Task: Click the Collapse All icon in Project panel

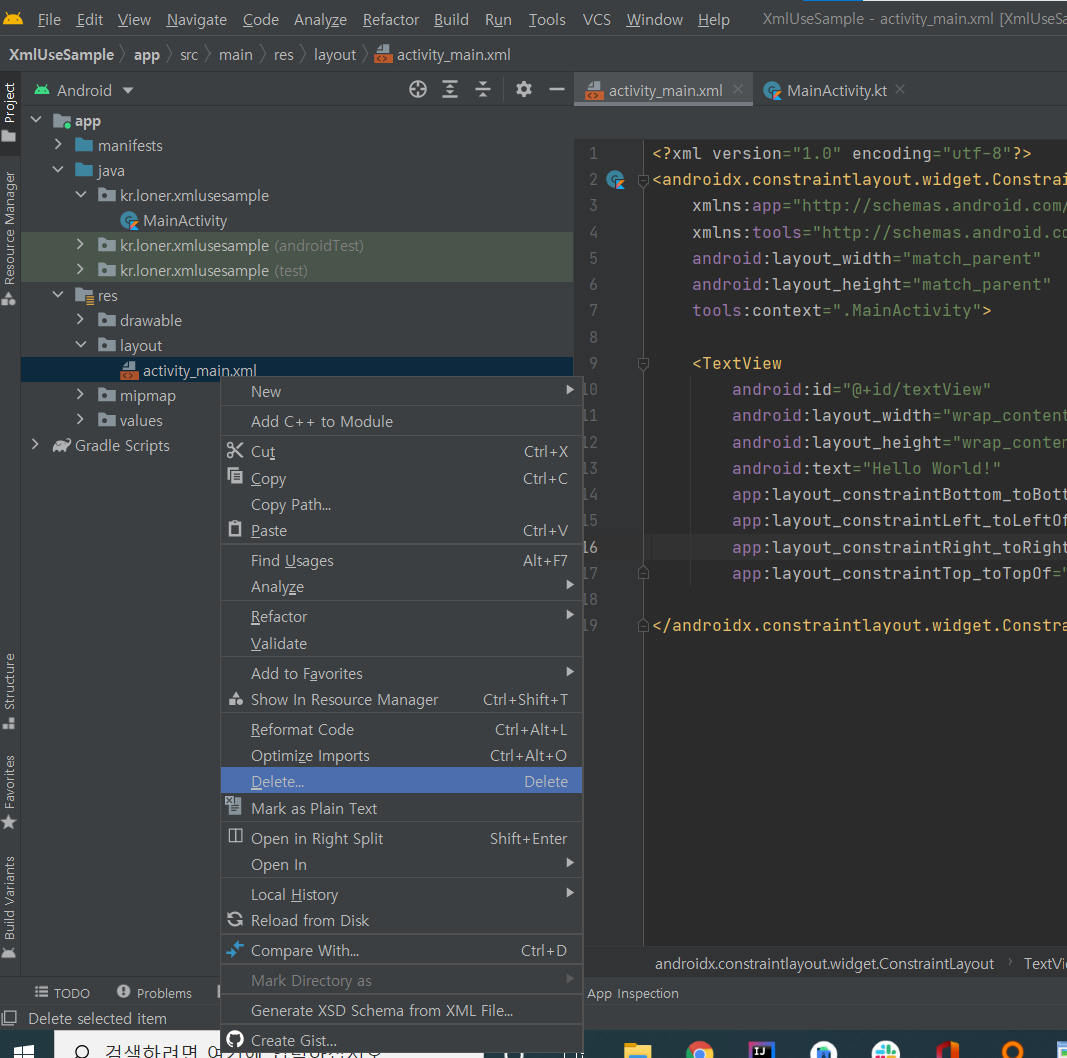Action: click(x=482, y=90)
